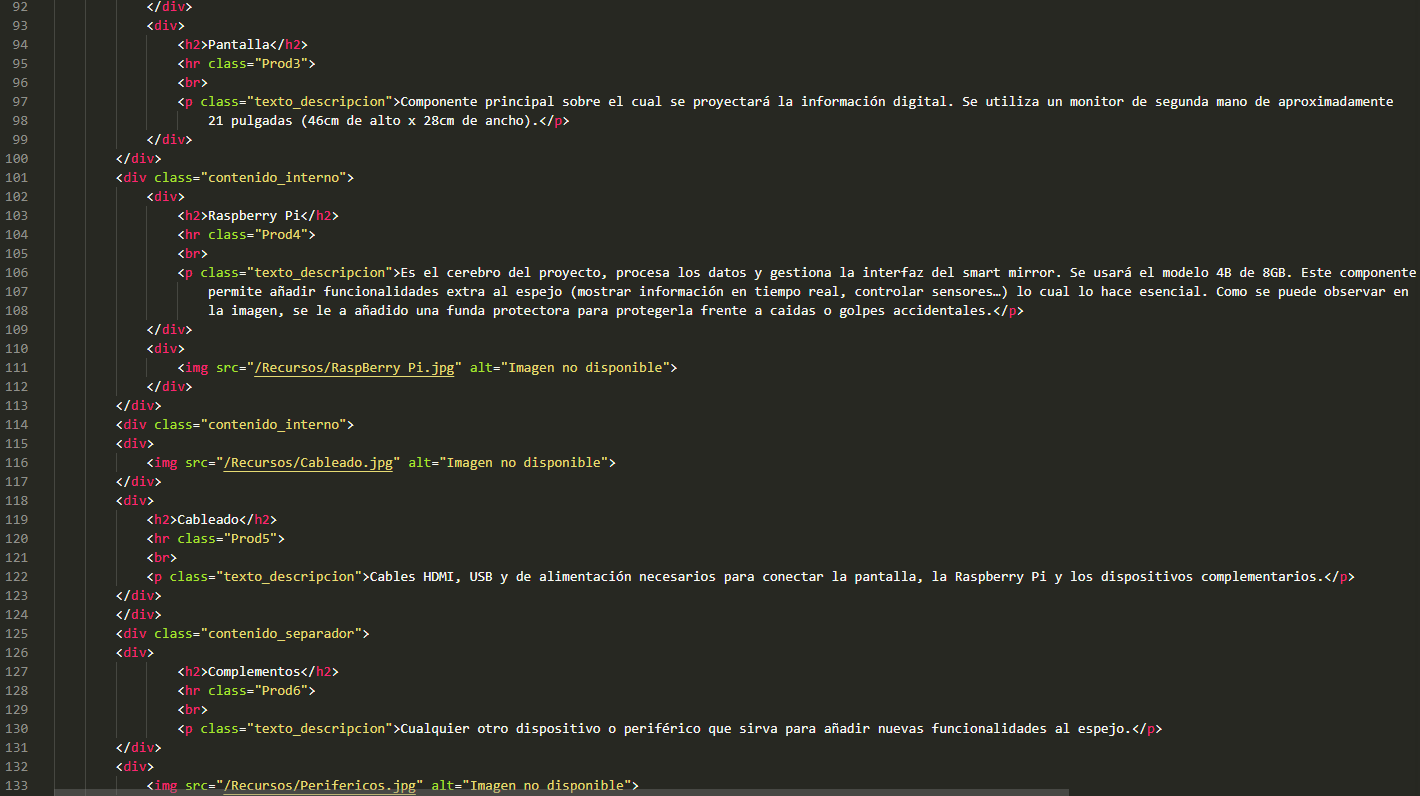Select line number 111 in the gutter
Screen dimensions: 1420x796
click(17, 368)
